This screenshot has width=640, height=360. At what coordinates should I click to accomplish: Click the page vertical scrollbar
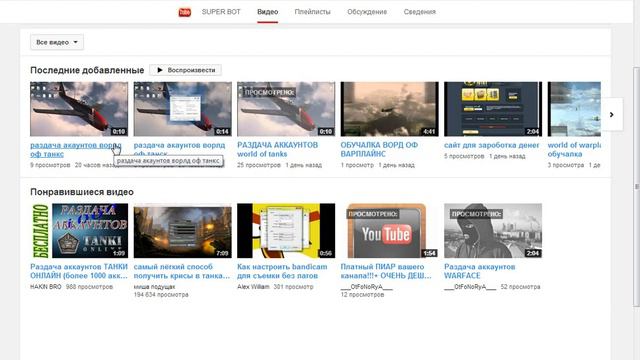(636, 186)
